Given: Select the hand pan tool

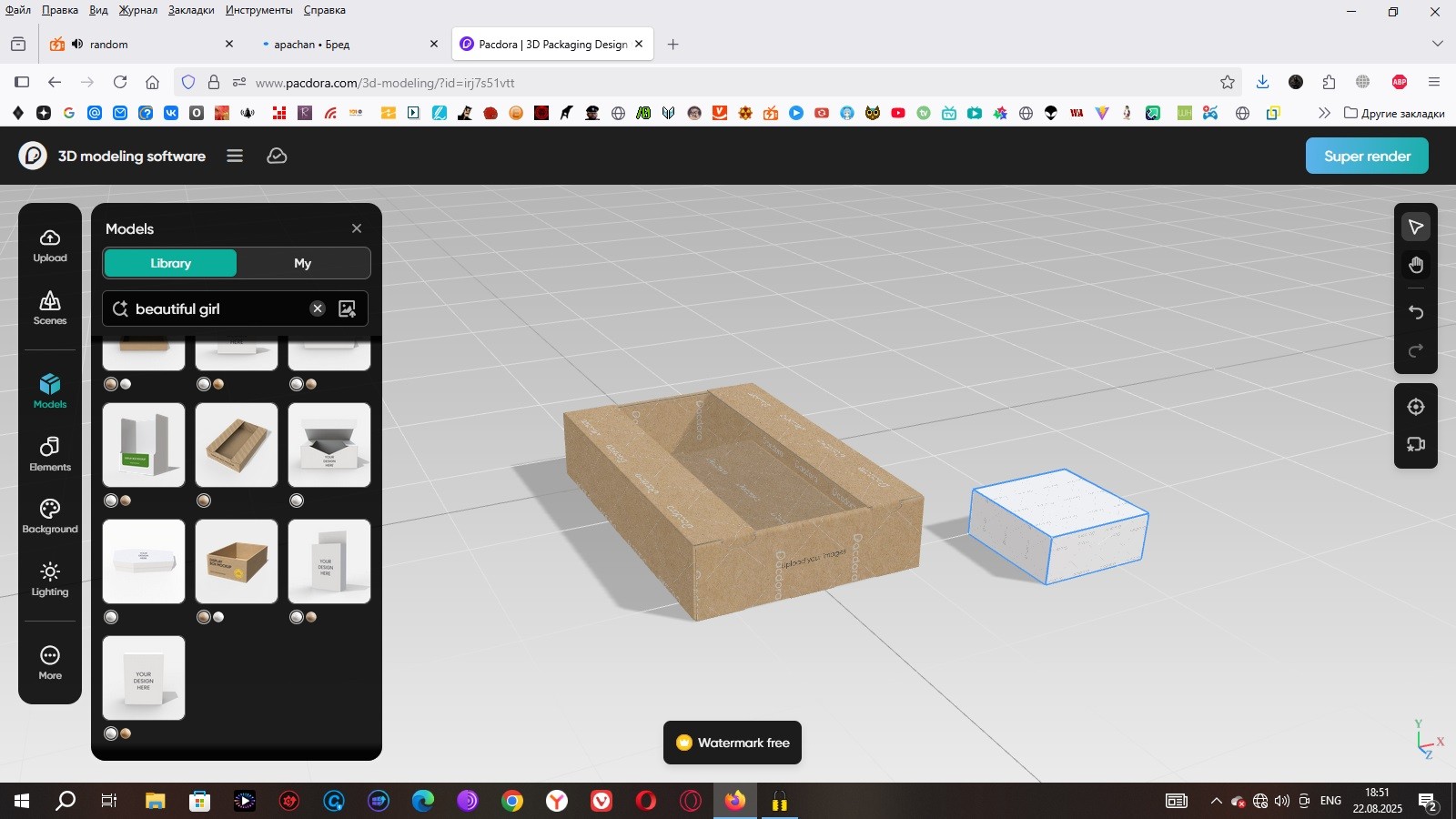Looking at the screenshot, I should click(x=1416, y=265).
